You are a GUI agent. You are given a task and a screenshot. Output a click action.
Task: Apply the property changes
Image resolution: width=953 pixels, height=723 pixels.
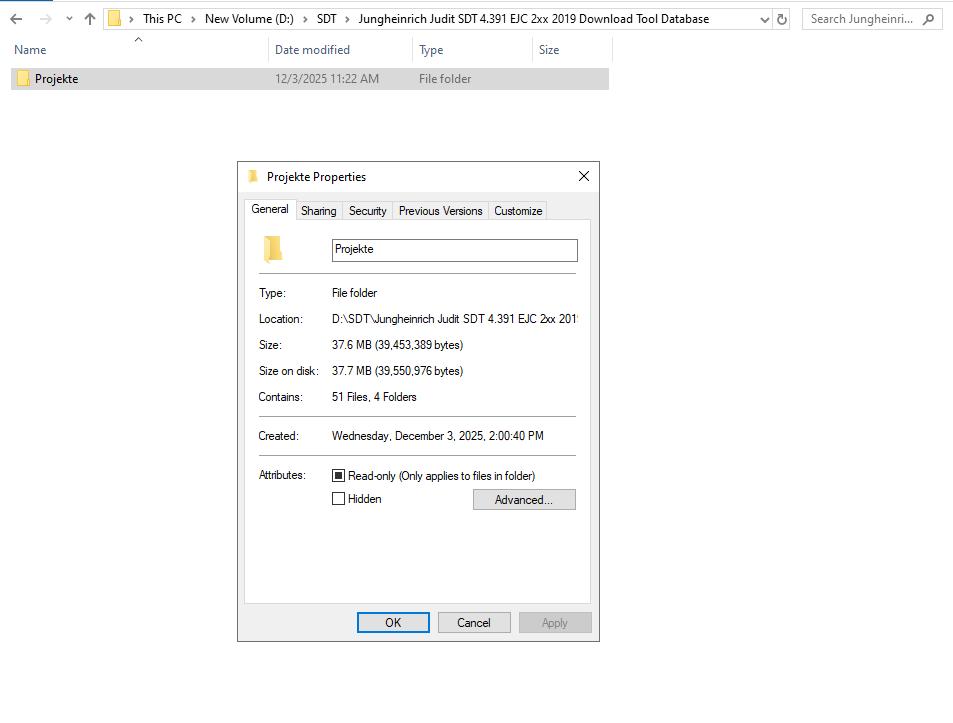pyautogui.click(x=555, y=622)
